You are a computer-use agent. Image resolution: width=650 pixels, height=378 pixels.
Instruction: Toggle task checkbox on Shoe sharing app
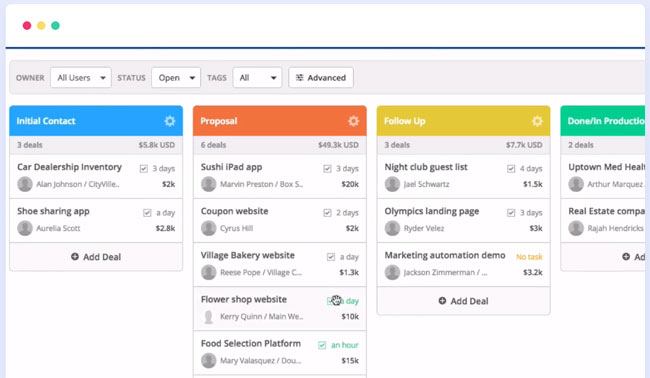pos(147,213)
